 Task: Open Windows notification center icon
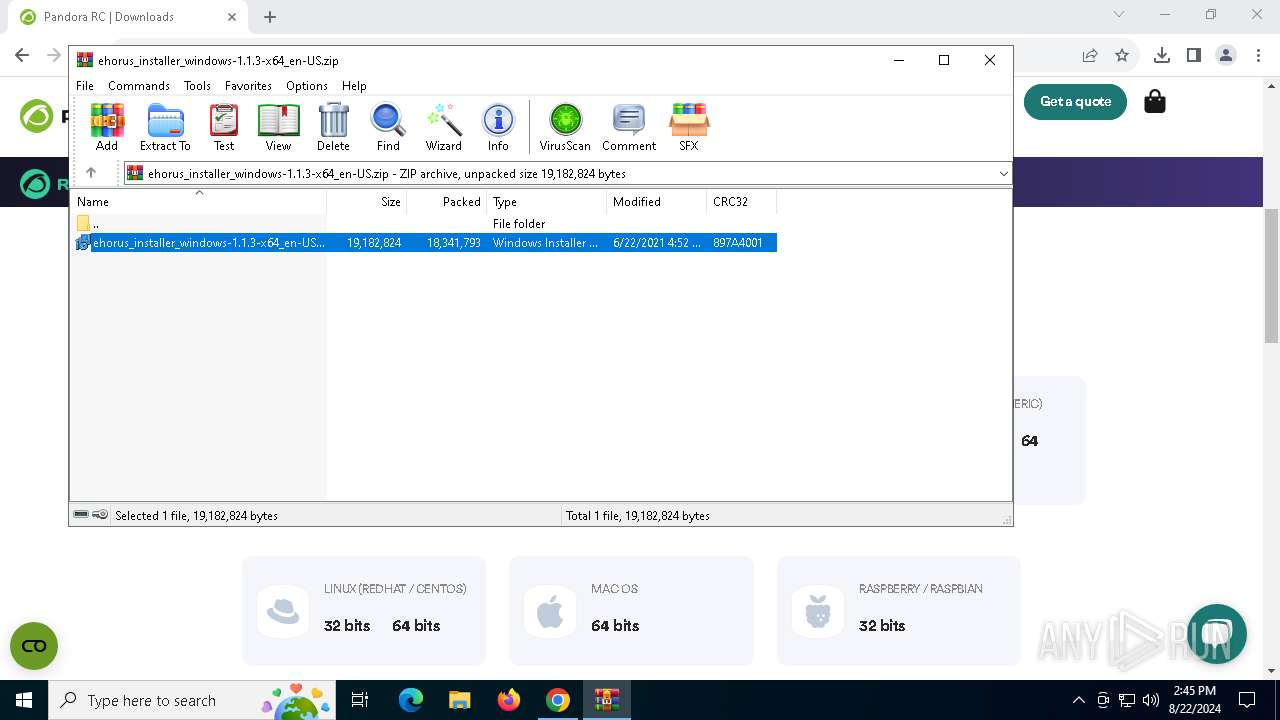pos(1247,700)
